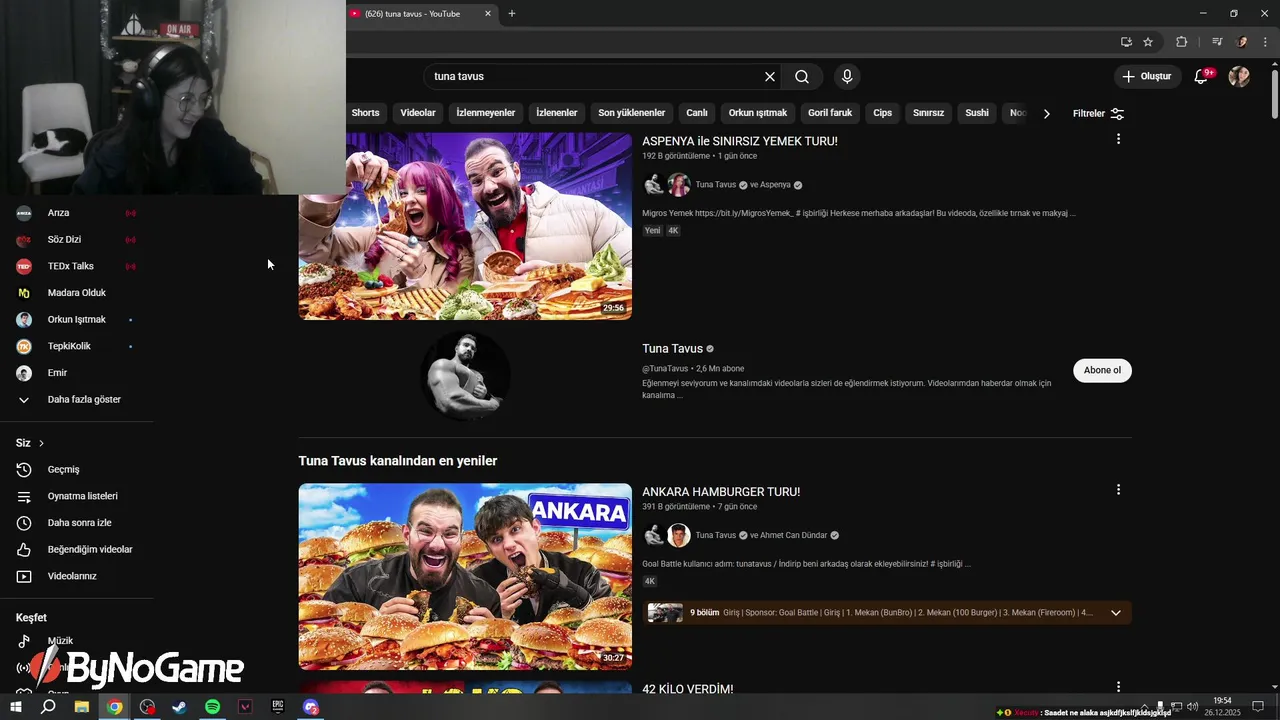
Task: Open Steam from the taskbar
Action: tap(179, 707)
